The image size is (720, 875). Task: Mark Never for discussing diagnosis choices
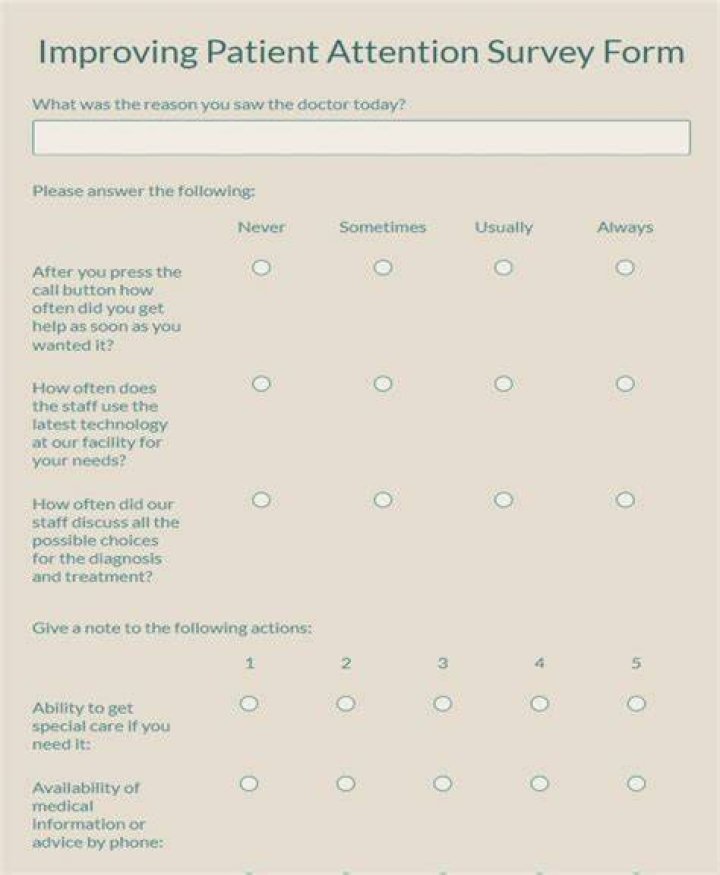click(x=261, y=499)
